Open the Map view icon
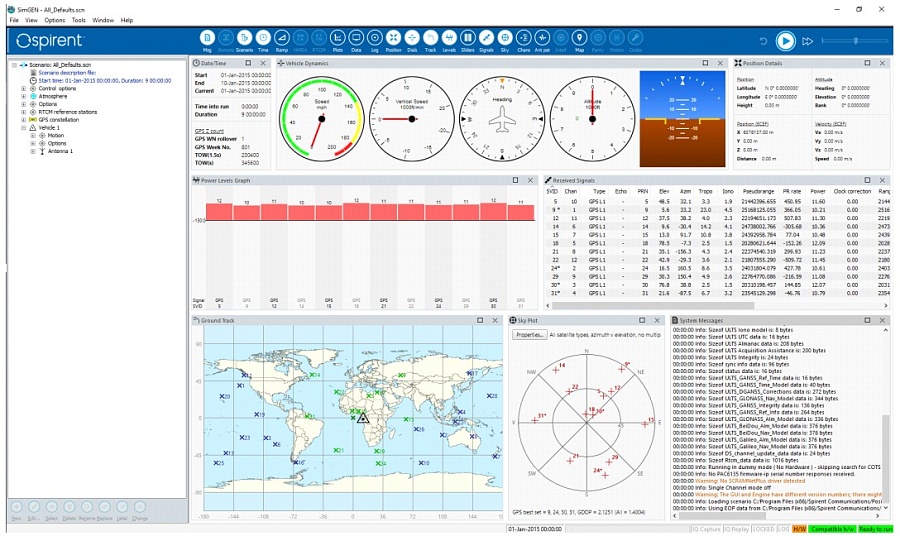 point(579,39)
